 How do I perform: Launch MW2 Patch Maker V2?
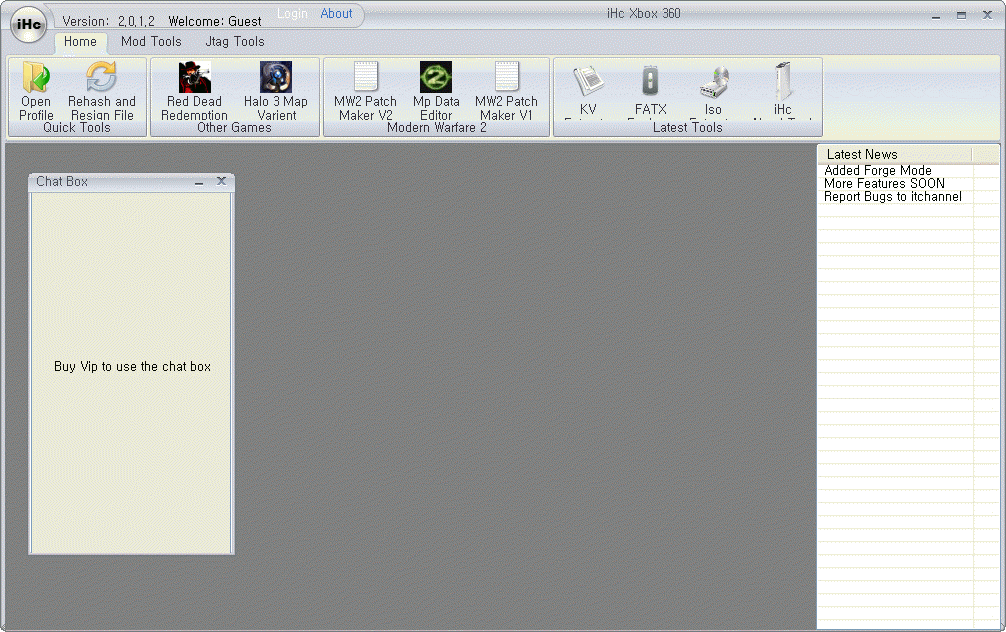tap(366, 90)
